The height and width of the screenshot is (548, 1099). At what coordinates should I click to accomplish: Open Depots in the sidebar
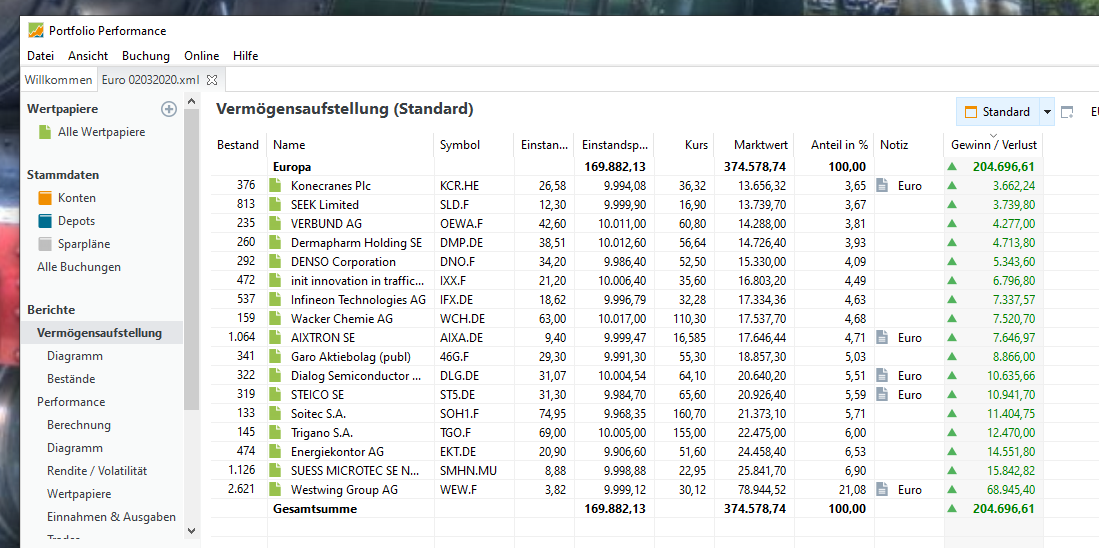[76, 221]
